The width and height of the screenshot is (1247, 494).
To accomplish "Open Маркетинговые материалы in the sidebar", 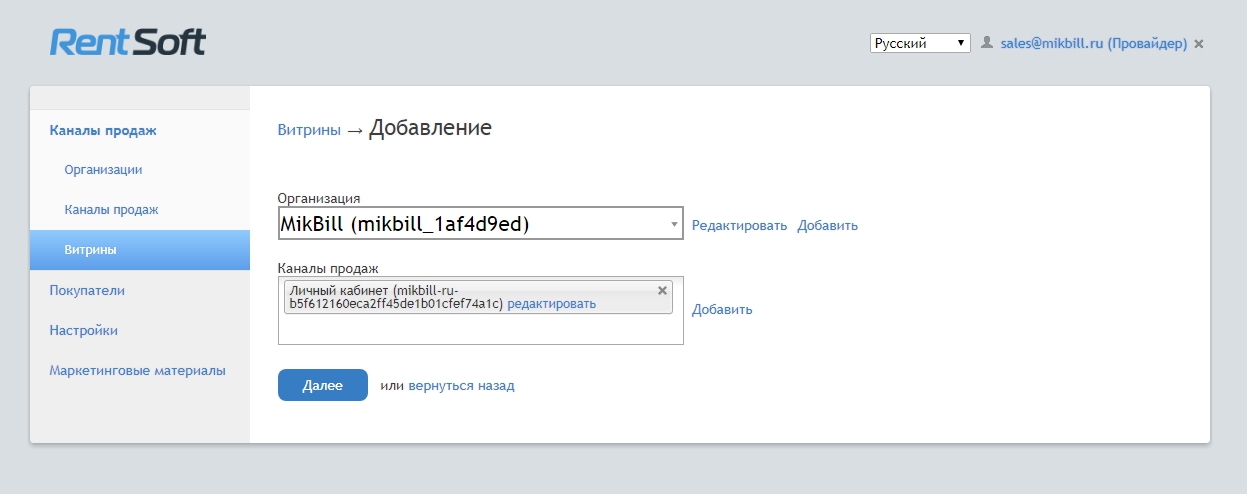I will pyautogui.click(x=137, y=370).
